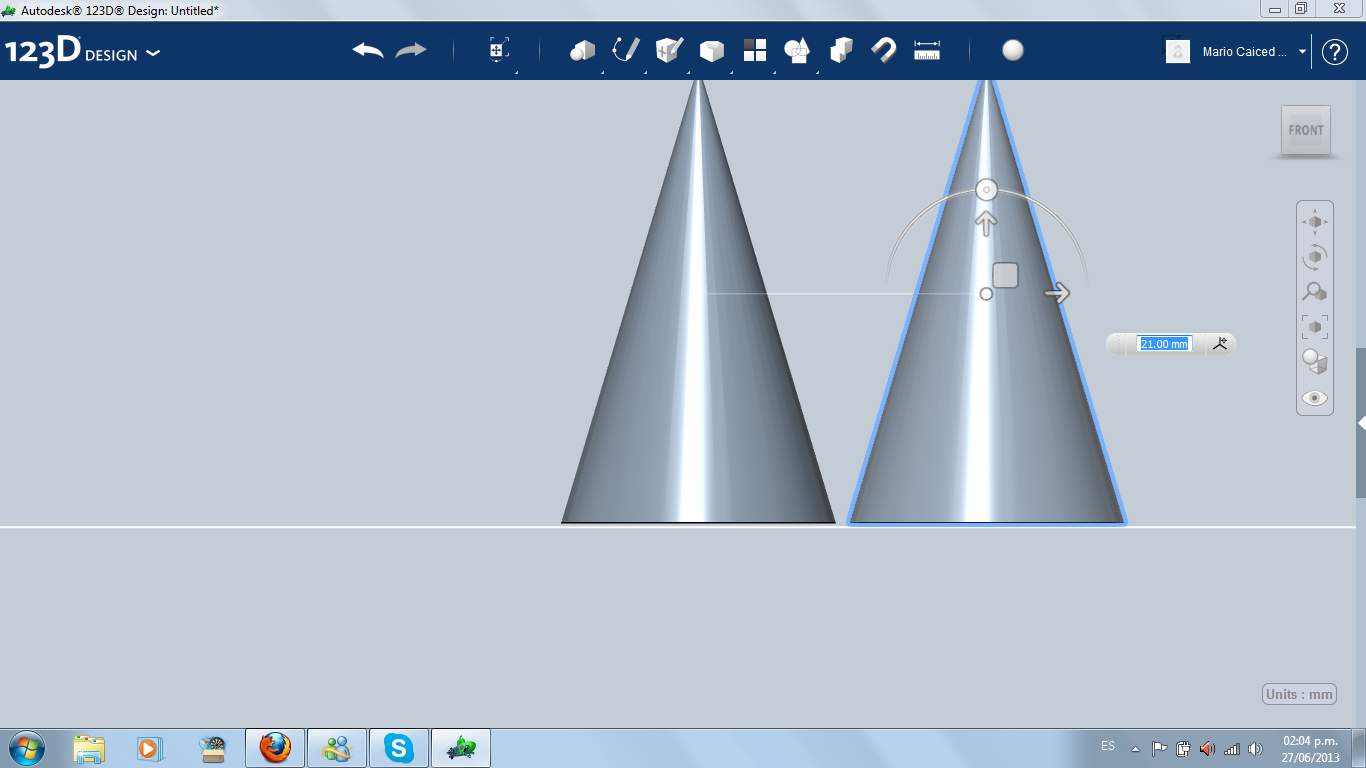
Task: Open Windows Explorer from taskbar
Action: (89, 748)
